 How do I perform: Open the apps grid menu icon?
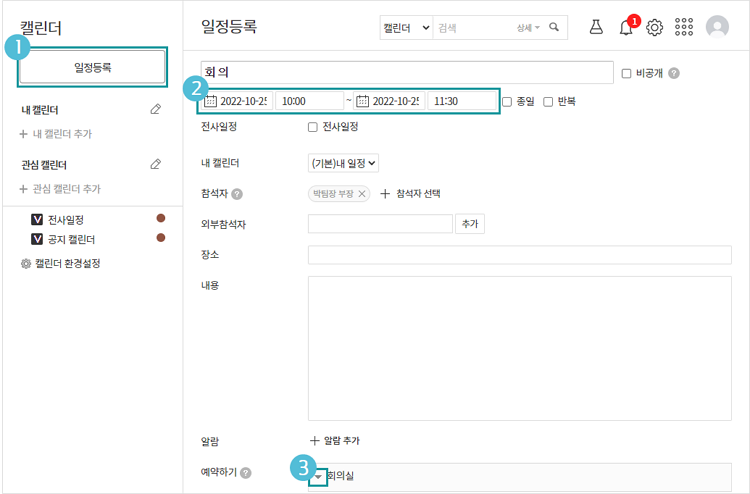pyautogui.click(x=684, y=27)
